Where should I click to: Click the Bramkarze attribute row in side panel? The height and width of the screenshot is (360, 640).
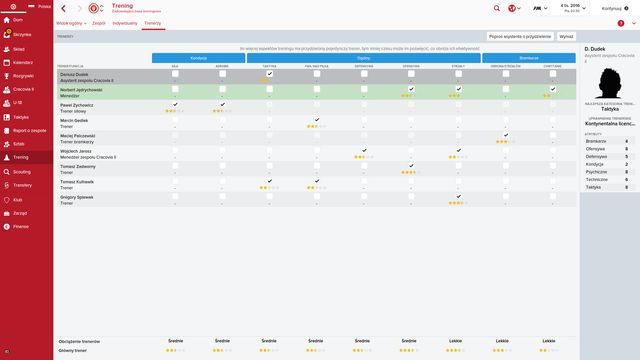(x=609, y=141)
